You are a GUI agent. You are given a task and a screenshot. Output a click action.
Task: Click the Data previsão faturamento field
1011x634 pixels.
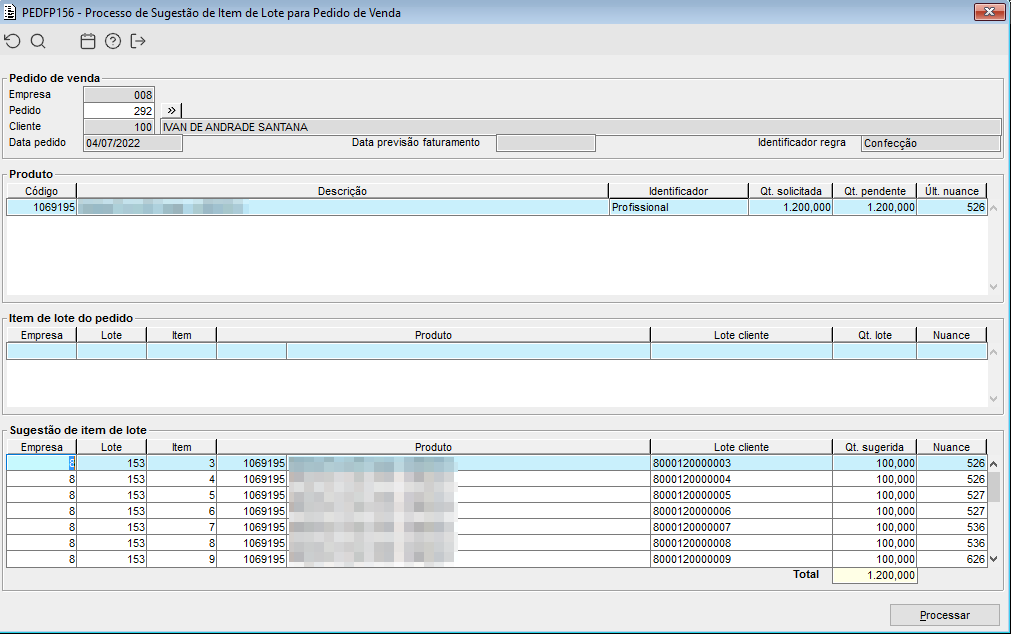tap(545, 143)
